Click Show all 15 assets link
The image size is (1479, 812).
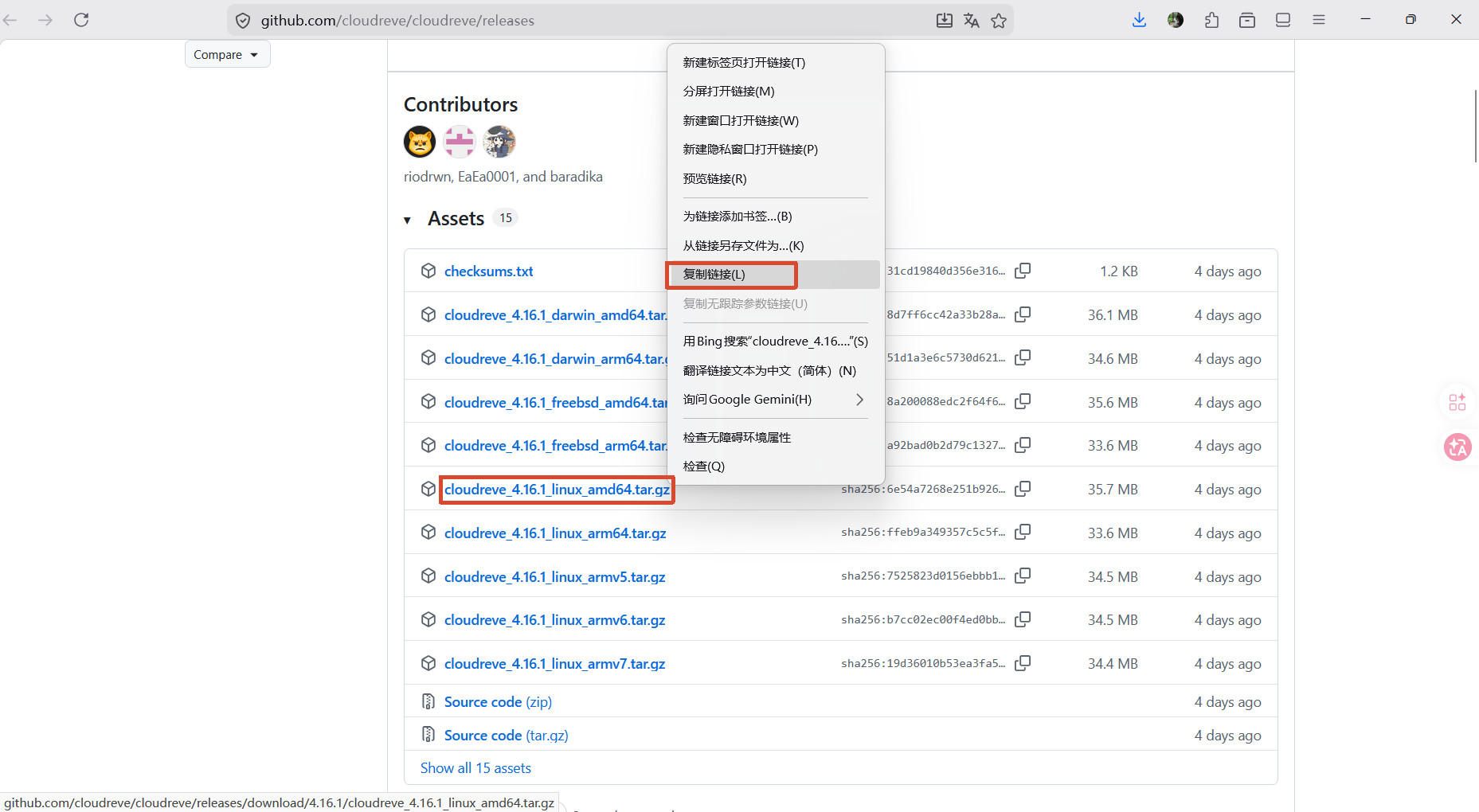pyautogui.click(x=475, y=768)
